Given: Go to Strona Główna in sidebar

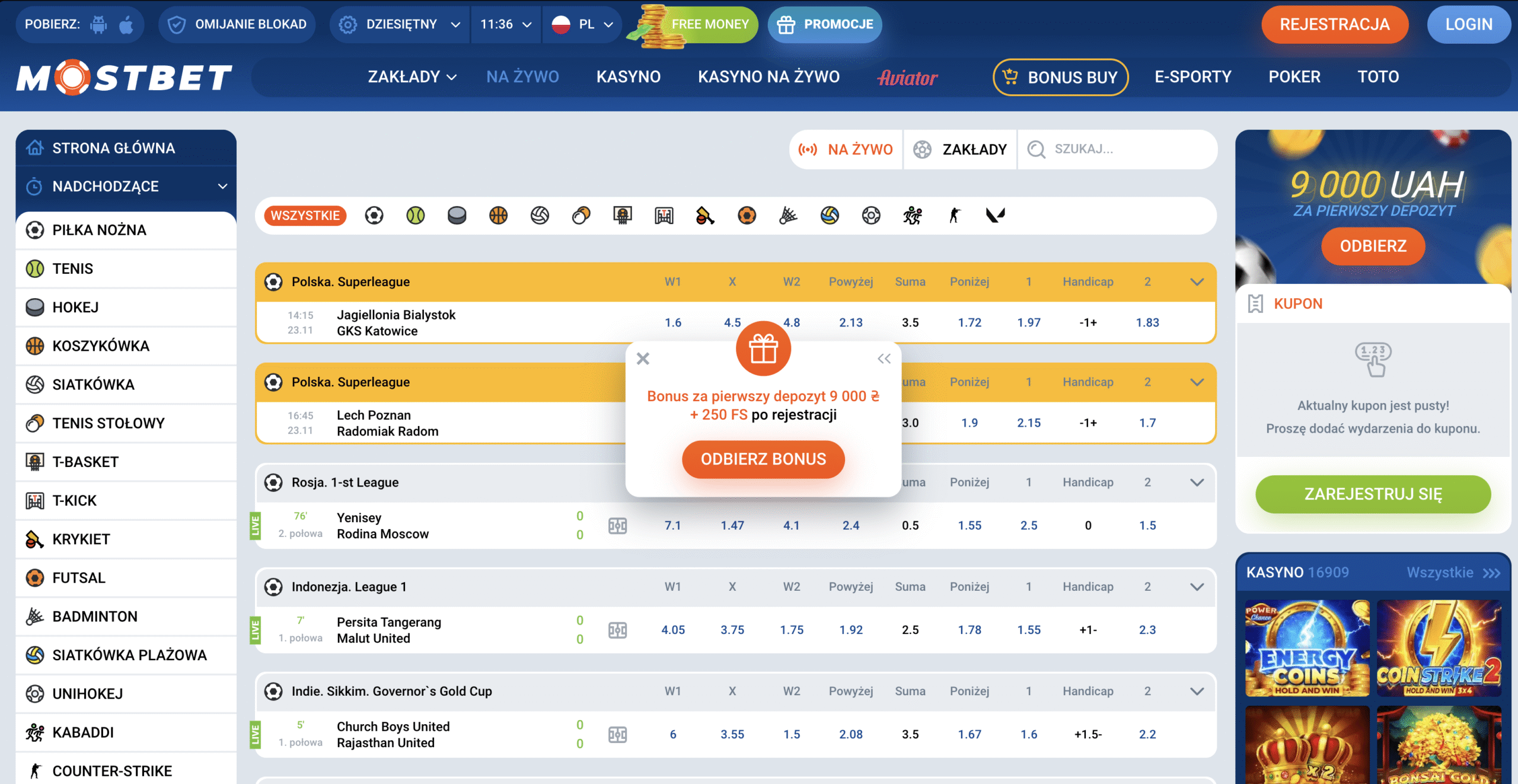Looking at the screenshot, I should pos(126,148).
